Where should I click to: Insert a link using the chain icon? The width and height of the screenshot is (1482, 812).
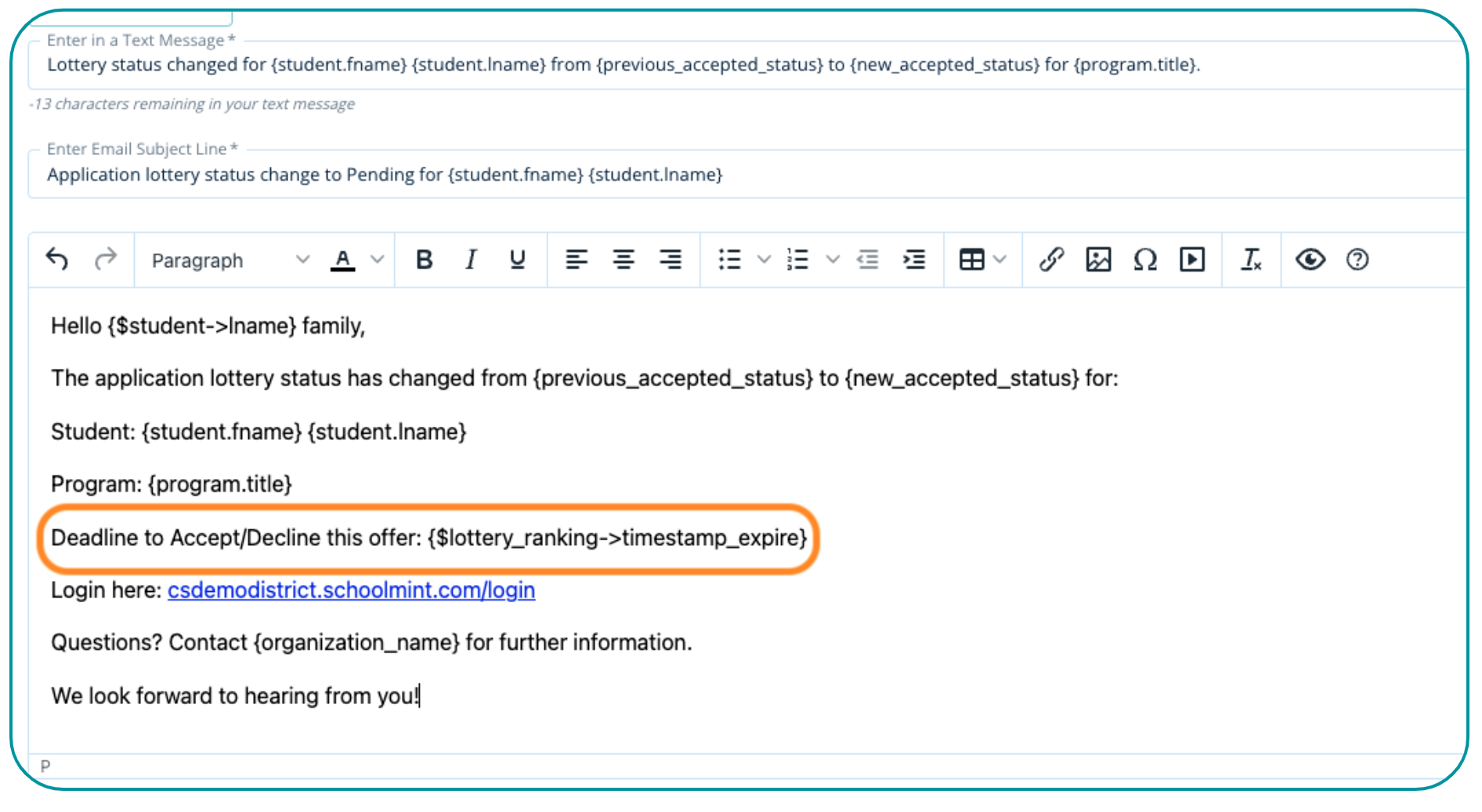click(1051, 259)
